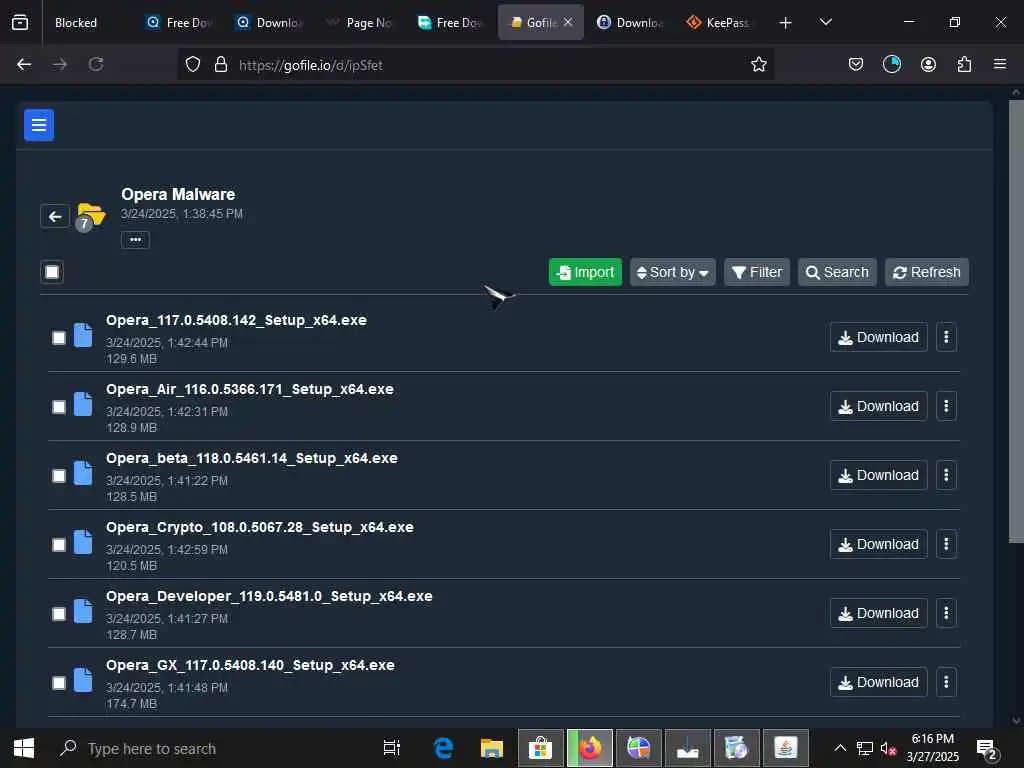Open the Filter options
The image size is (1024, 768).
[x=757, y=272]
